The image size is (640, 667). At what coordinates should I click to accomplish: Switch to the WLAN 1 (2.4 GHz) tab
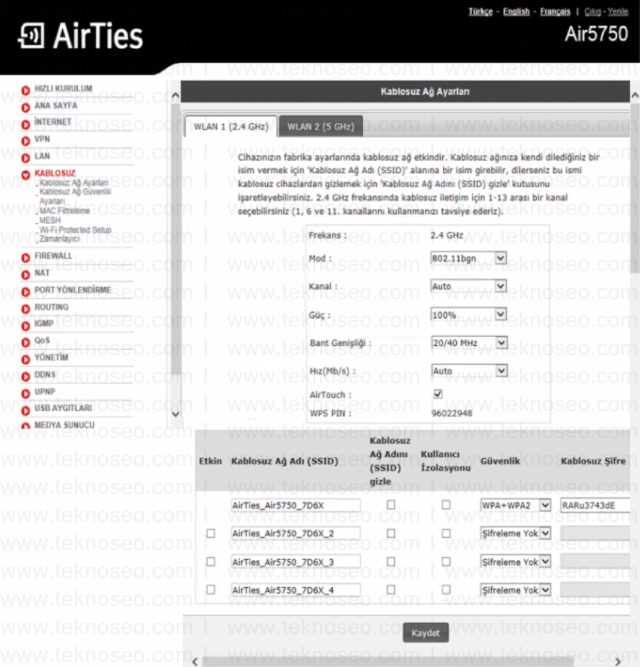pyautogui.click(x=231, y=126)
